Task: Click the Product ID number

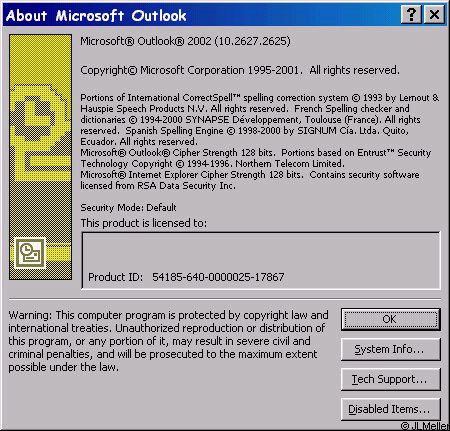Action: 218,277
